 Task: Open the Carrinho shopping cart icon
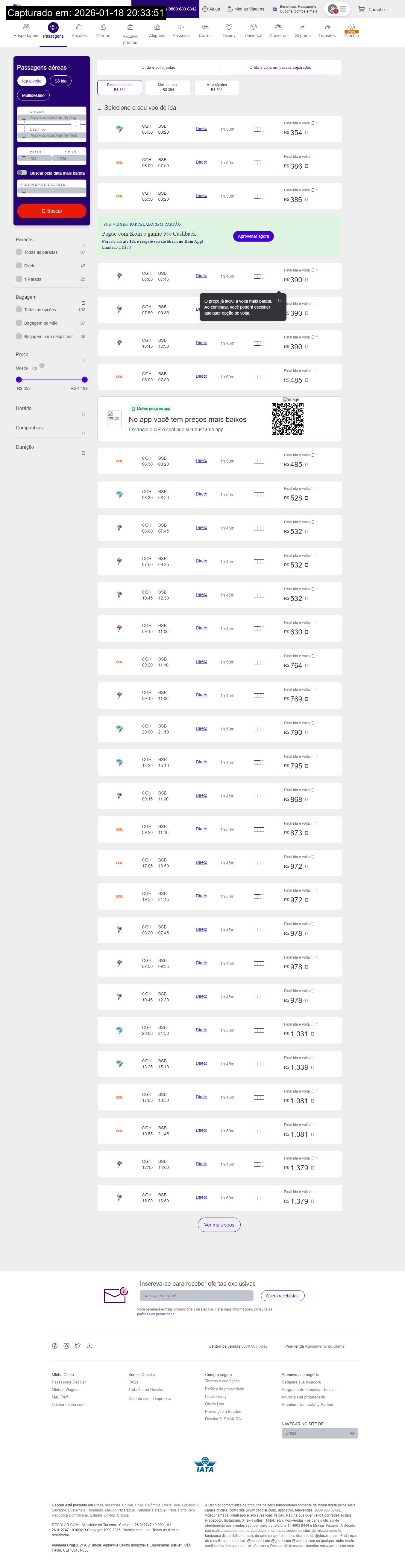[x=361, y=9]
